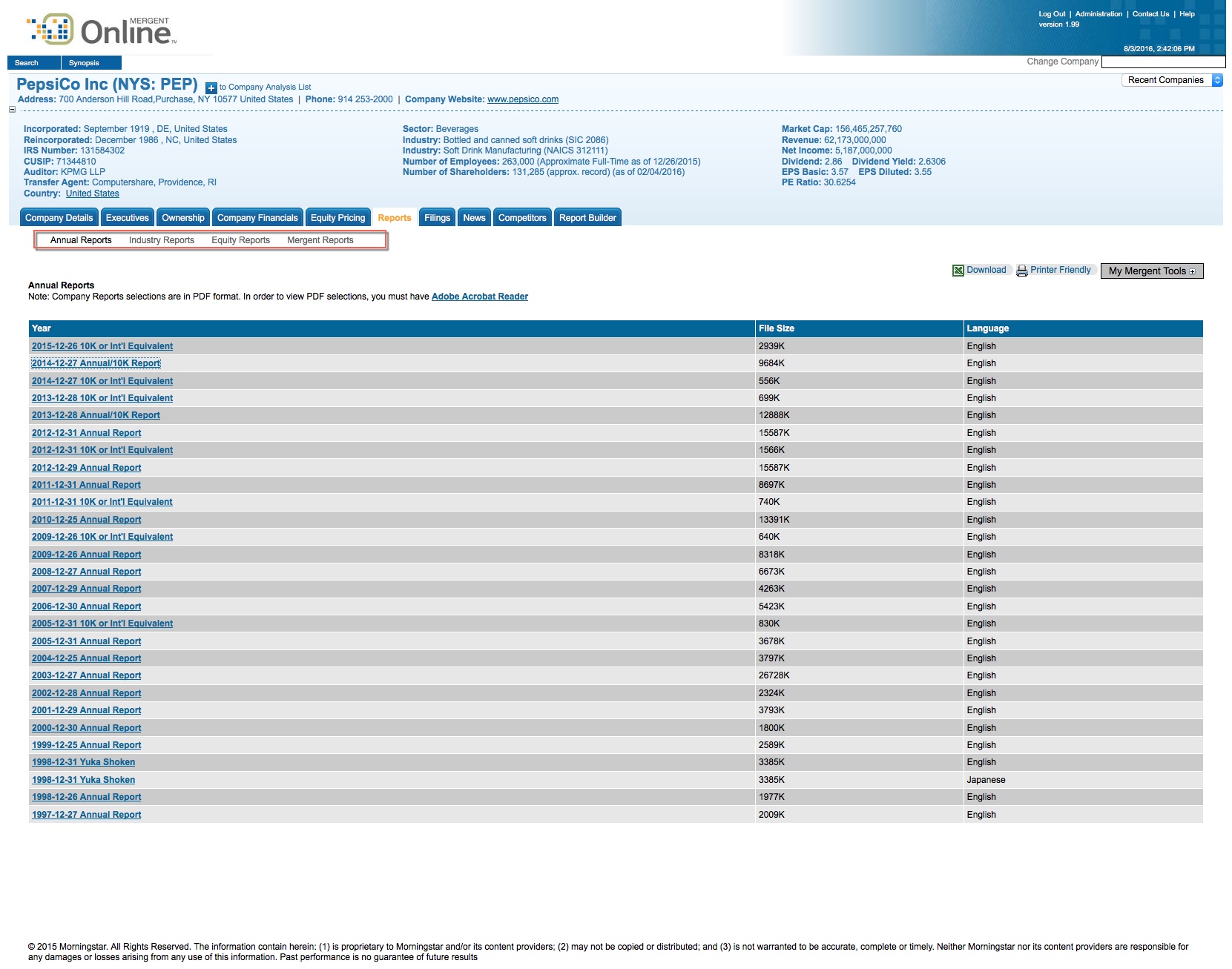Click the Log Out link

pyautogui.click(x=1052, y=14)
